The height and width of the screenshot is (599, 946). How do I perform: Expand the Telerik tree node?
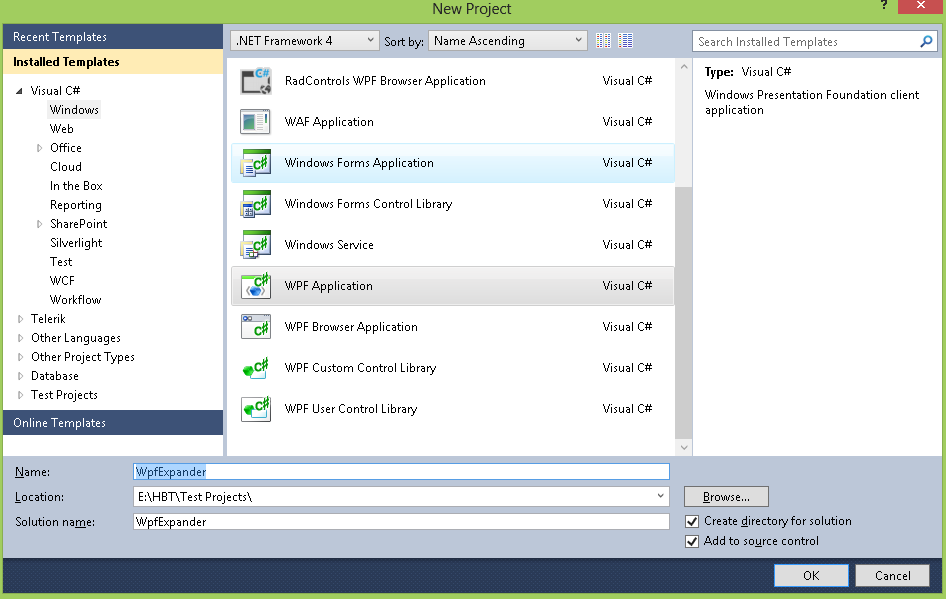tap(21, 318)
